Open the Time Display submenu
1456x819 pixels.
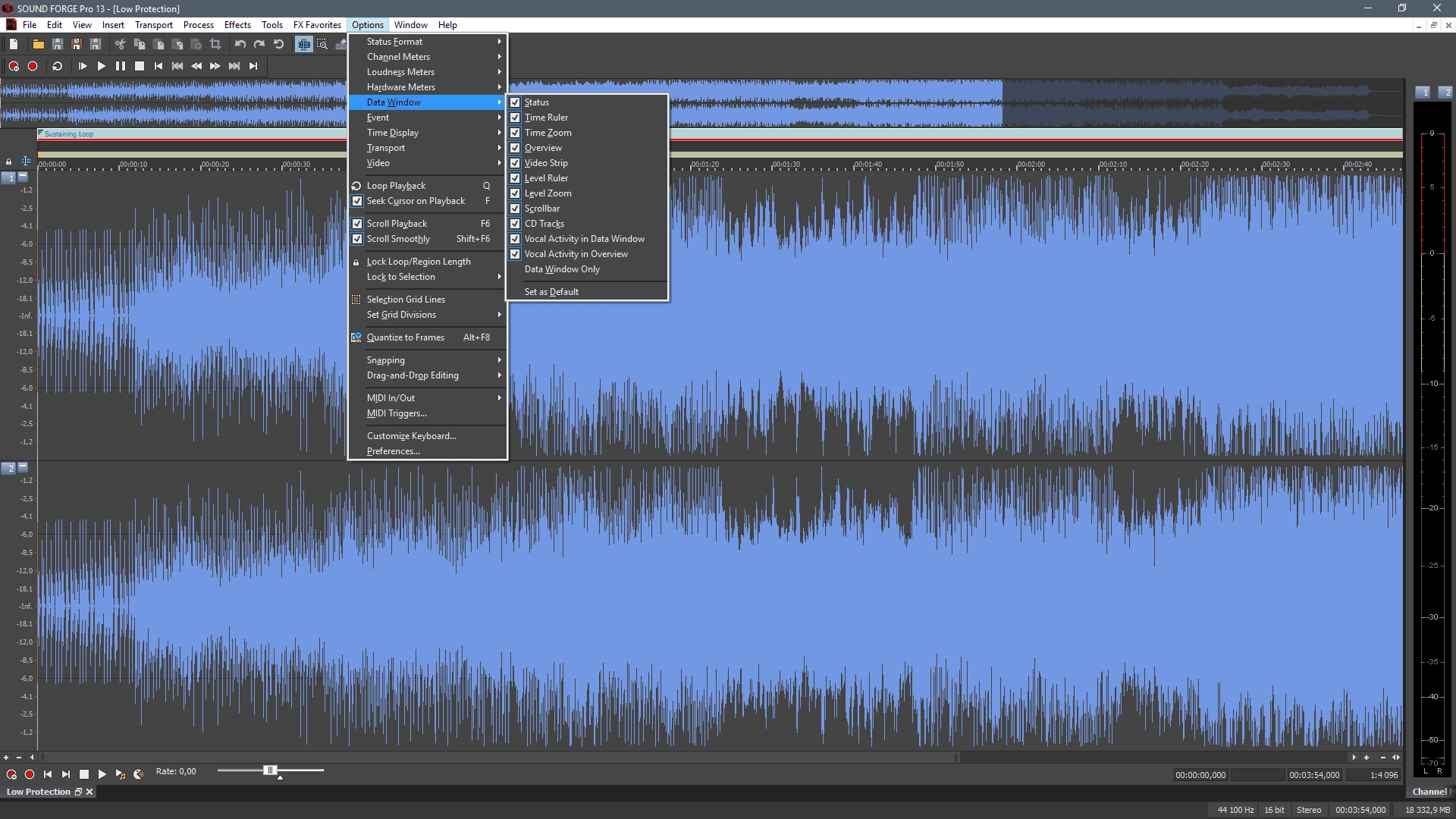[x=428, y=133]
